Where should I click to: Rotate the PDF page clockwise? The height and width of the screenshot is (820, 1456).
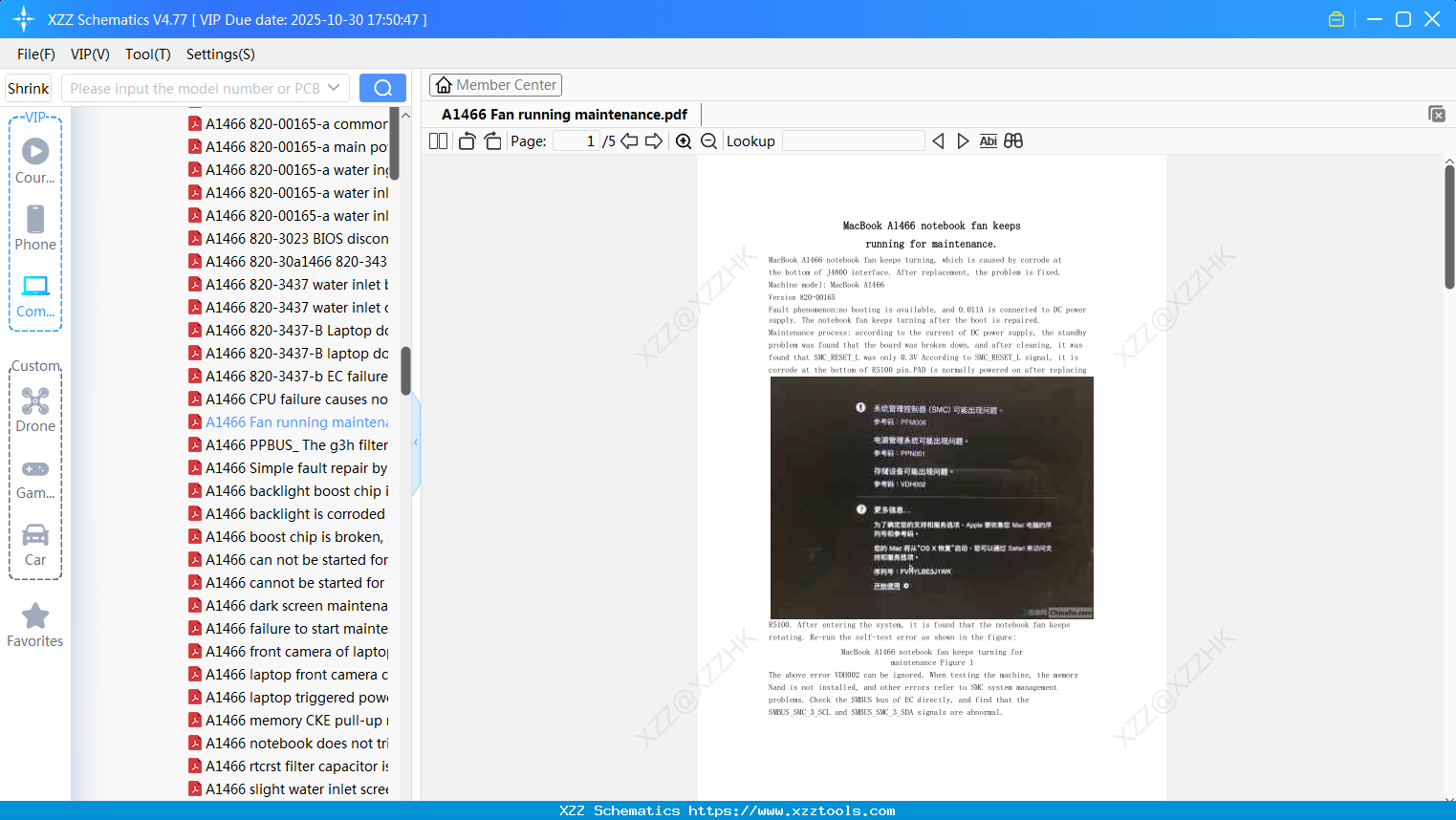click(492, 141)
